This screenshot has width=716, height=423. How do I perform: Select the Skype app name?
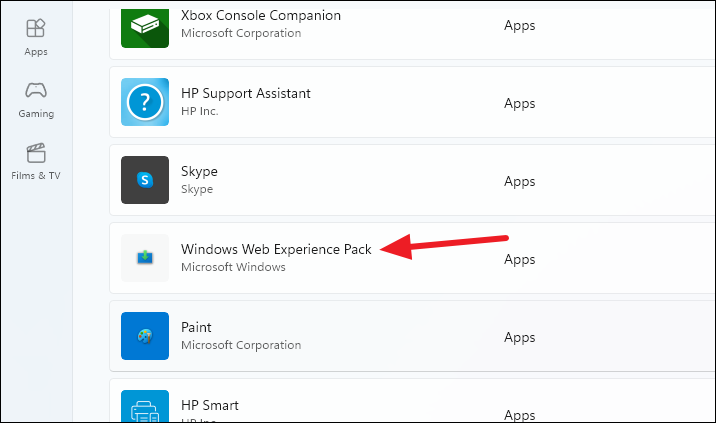point(199,172)
